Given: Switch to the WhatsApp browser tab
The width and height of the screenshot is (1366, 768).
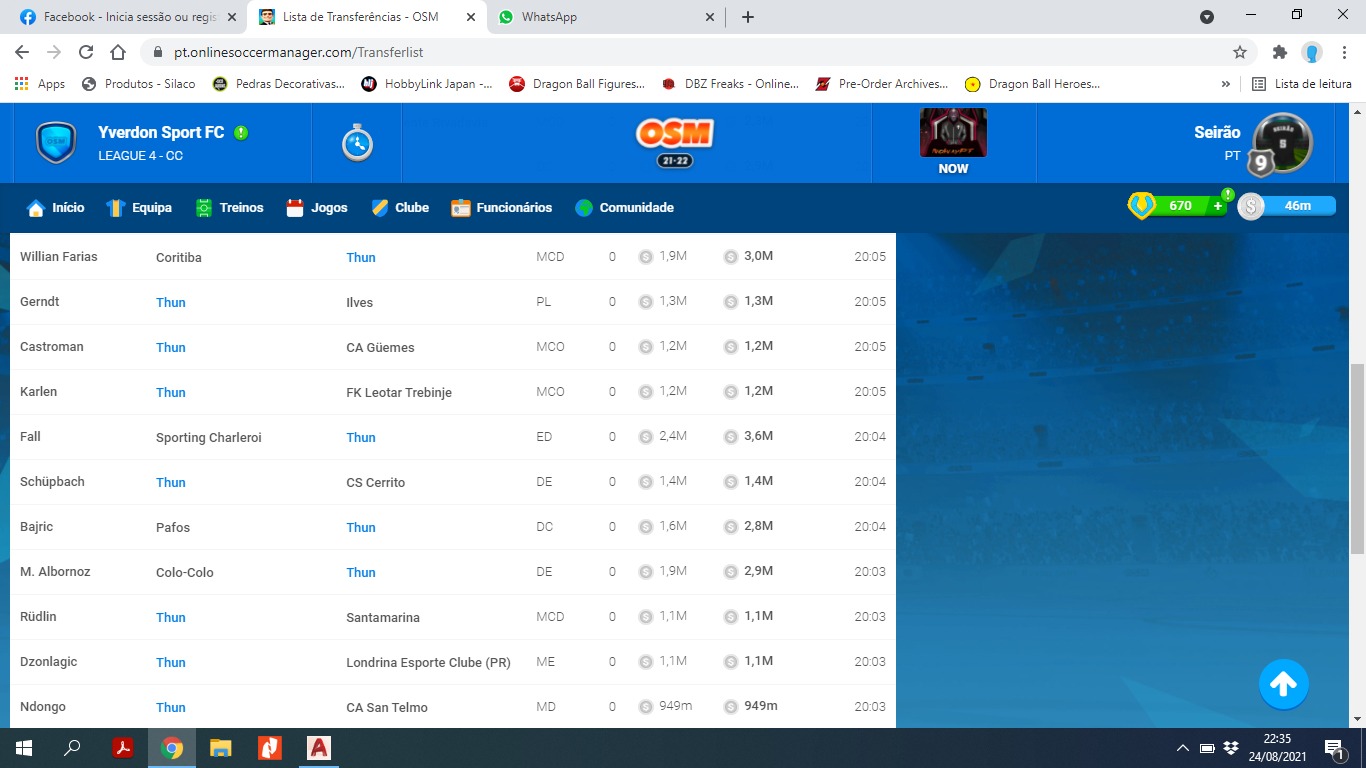Looking at the screenshot, I should [607, 17].
